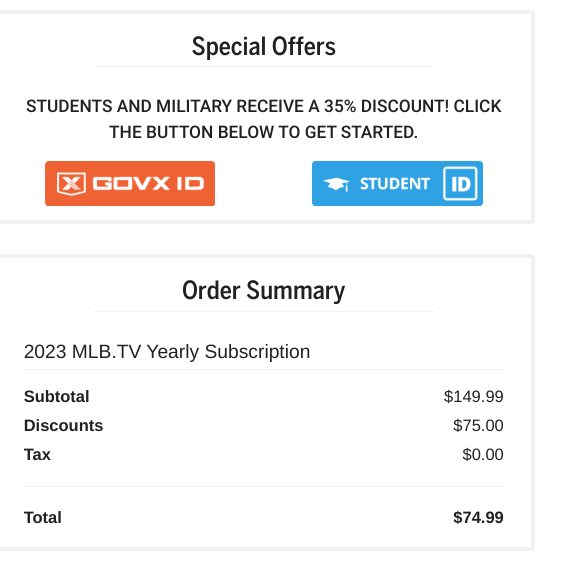Click the $75.00 discount amount

[478, 425]
